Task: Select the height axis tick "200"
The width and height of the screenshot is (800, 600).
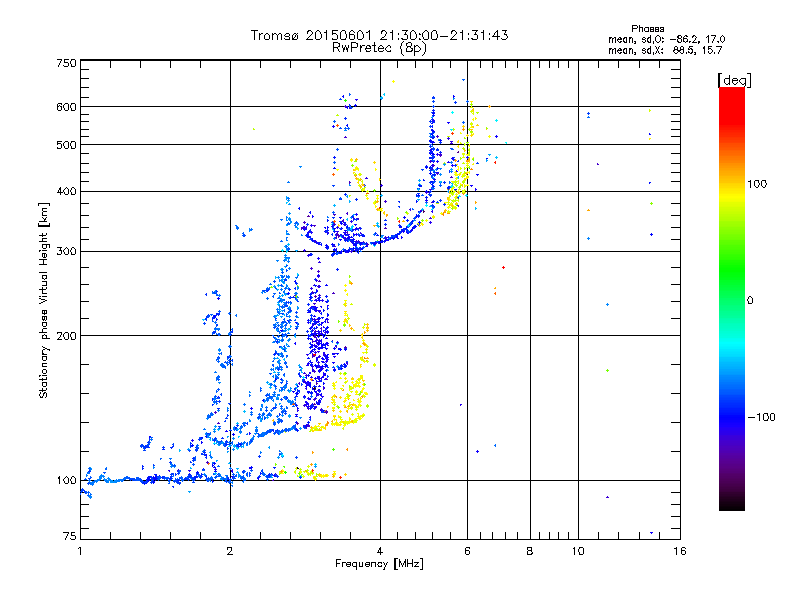Action: [x=66, y=336]
